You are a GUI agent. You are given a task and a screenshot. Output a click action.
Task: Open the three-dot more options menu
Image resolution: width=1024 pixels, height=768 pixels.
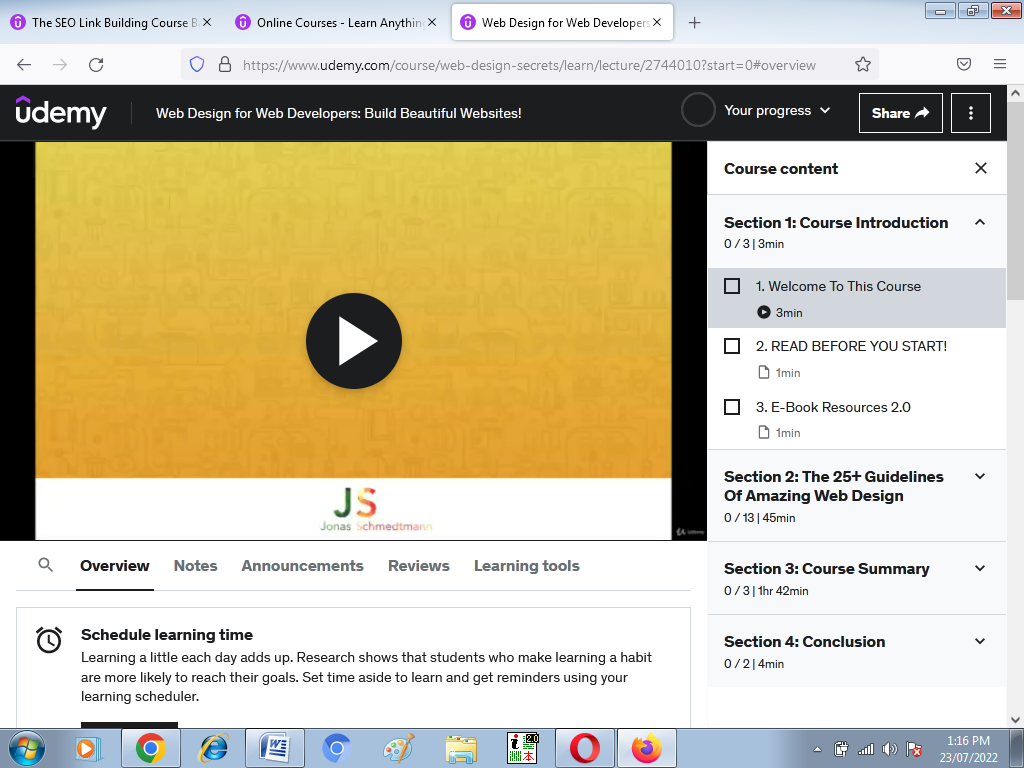pos(970,113)
